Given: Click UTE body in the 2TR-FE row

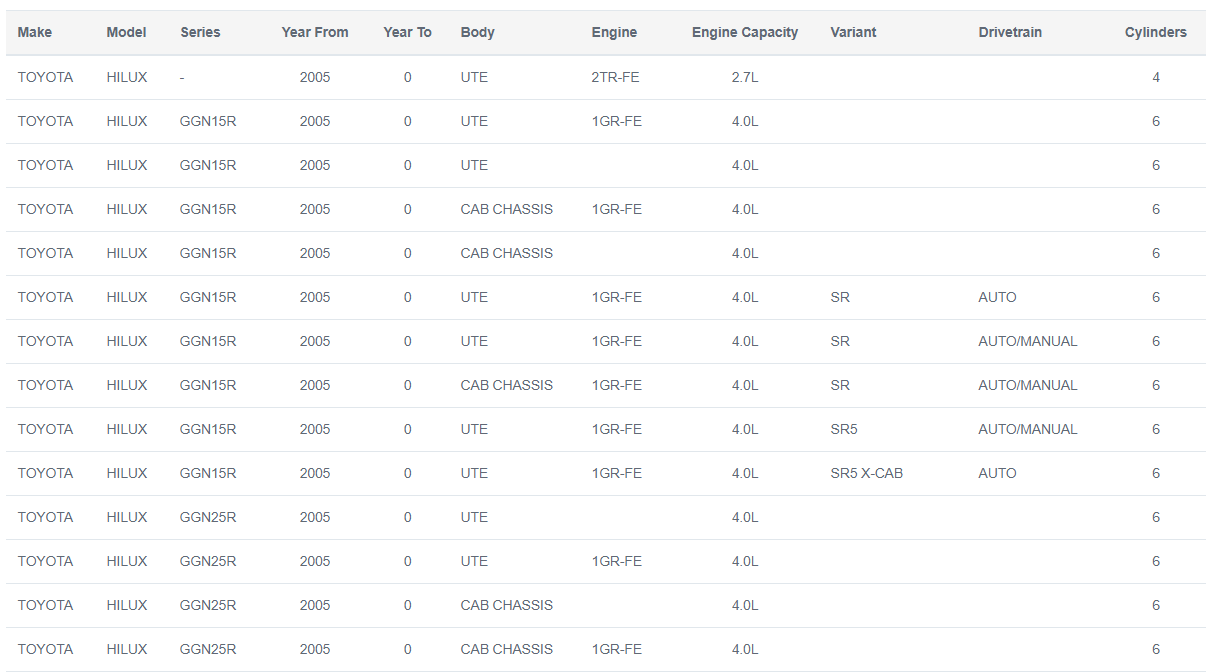Looking at the screenshot, I should coord(474,77).
